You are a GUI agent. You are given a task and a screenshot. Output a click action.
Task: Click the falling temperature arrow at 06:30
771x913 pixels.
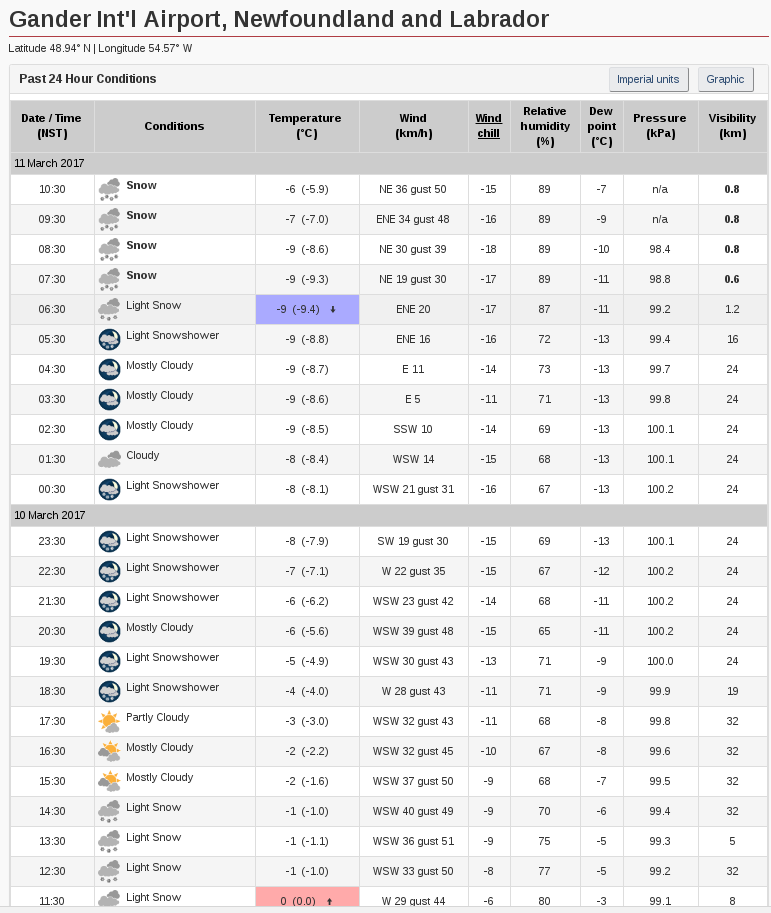coord(333,310)
